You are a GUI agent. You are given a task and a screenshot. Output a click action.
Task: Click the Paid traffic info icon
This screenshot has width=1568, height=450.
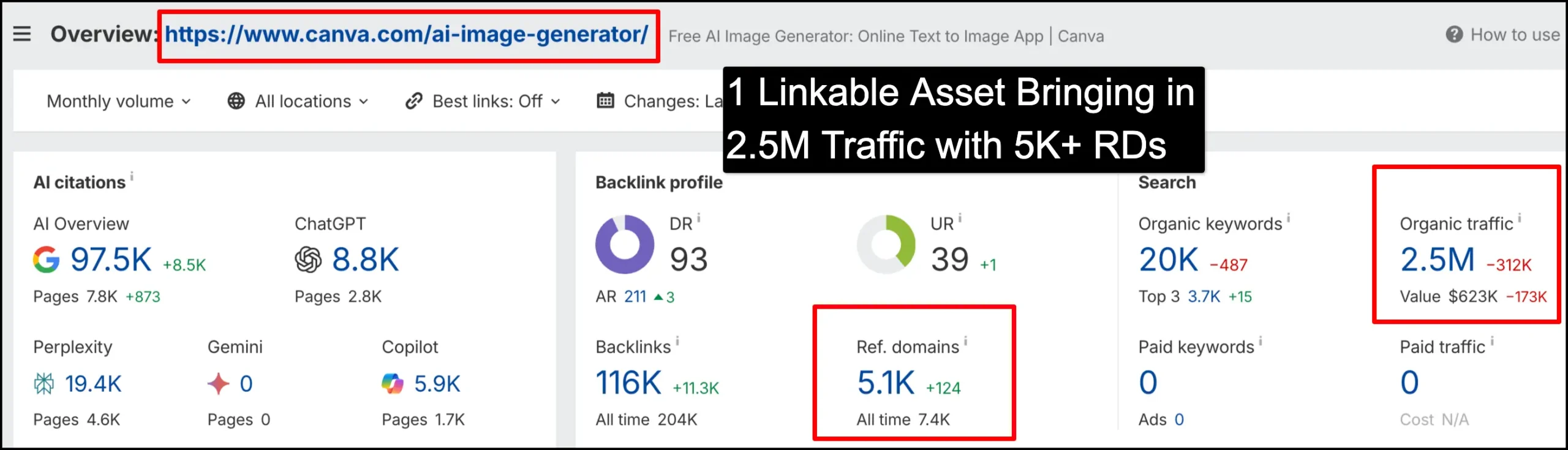pos(1492,341)
